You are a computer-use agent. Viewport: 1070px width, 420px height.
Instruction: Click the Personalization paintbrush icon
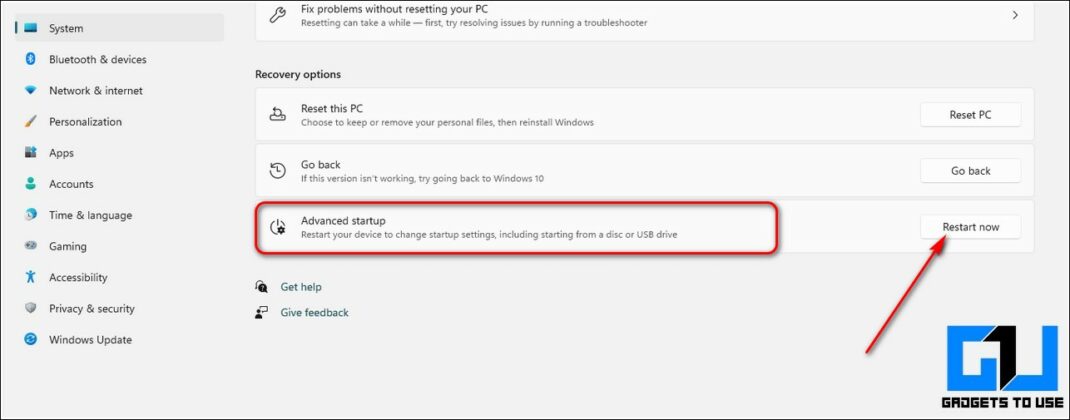pos(30,122)
